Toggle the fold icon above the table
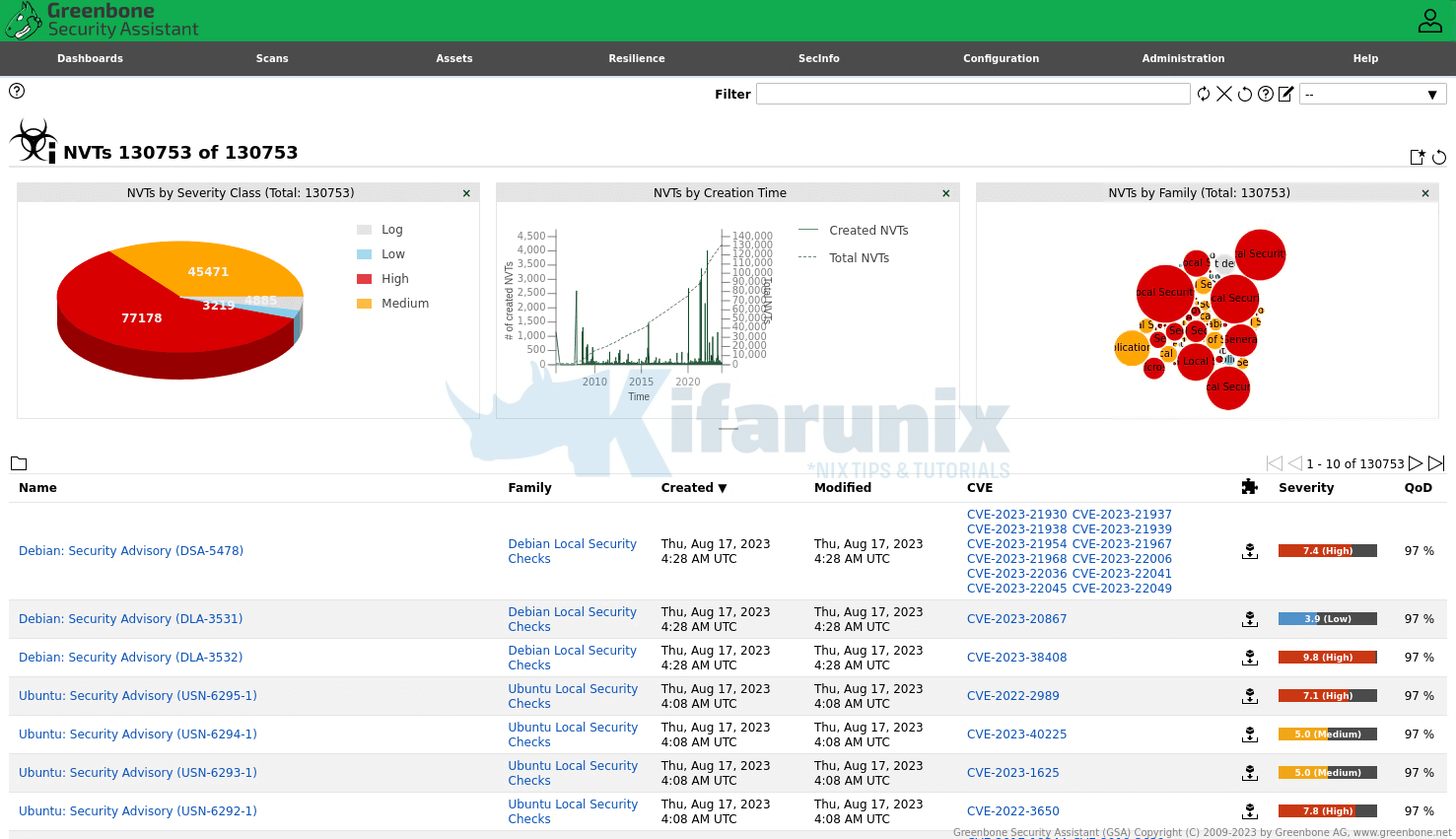 tap(19, 463)
